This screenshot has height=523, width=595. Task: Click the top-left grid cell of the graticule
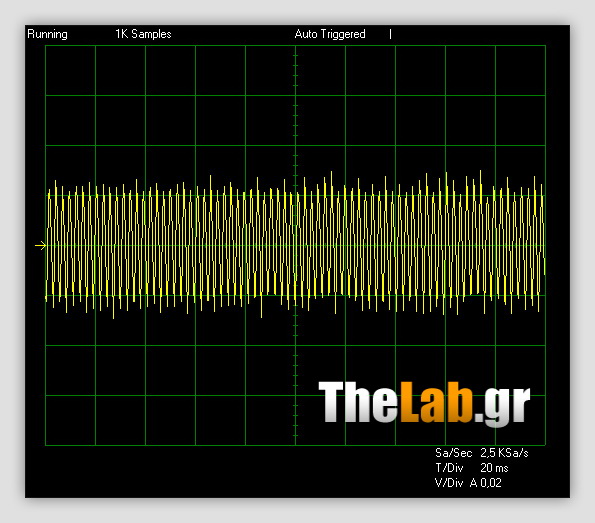point(70,71)
